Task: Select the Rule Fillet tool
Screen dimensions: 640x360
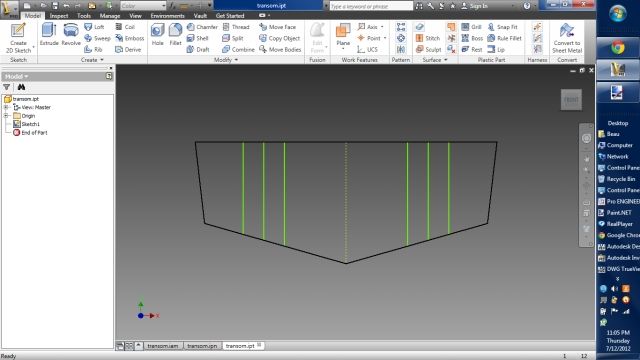Action: click(x=504, y=38)
